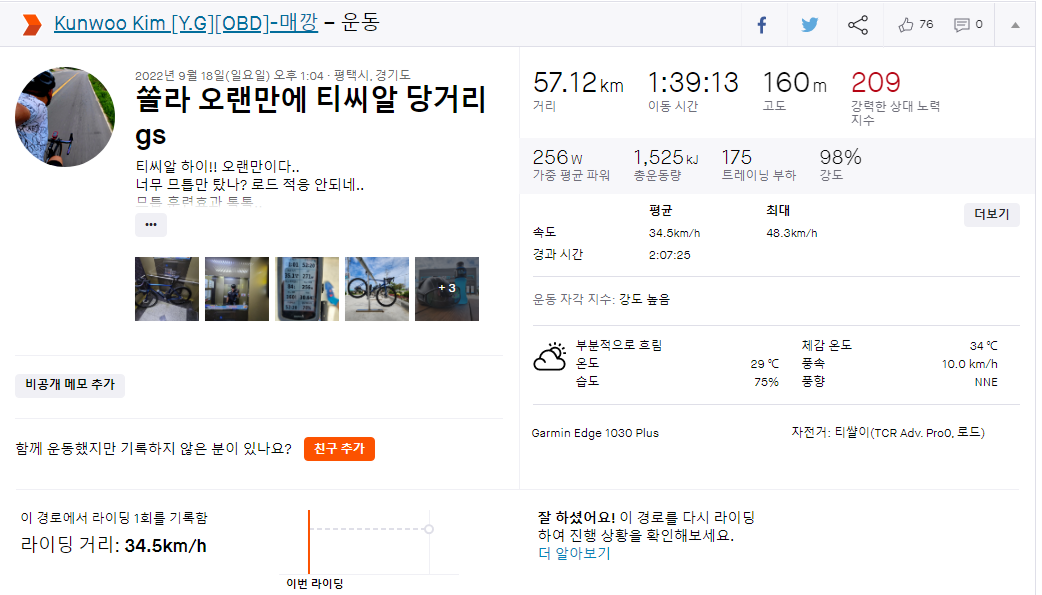Click the 1:39:13 moving time value
This screenshot has width=1042, height=595.
point(693,83)
